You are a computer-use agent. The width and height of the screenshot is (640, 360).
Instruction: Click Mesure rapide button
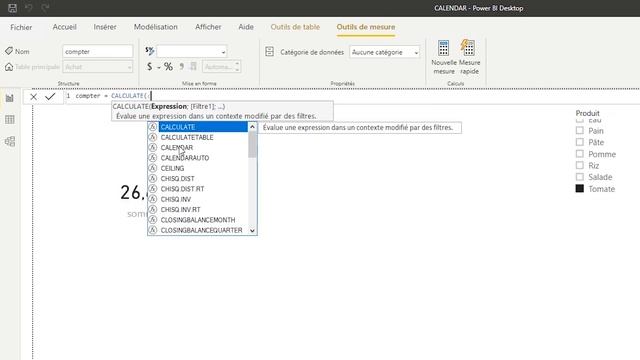(469, 57)
